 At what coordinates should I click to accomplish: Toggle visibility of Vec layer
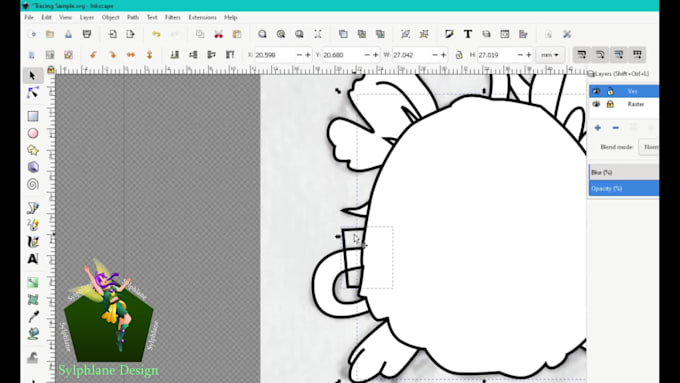point(596,91)
